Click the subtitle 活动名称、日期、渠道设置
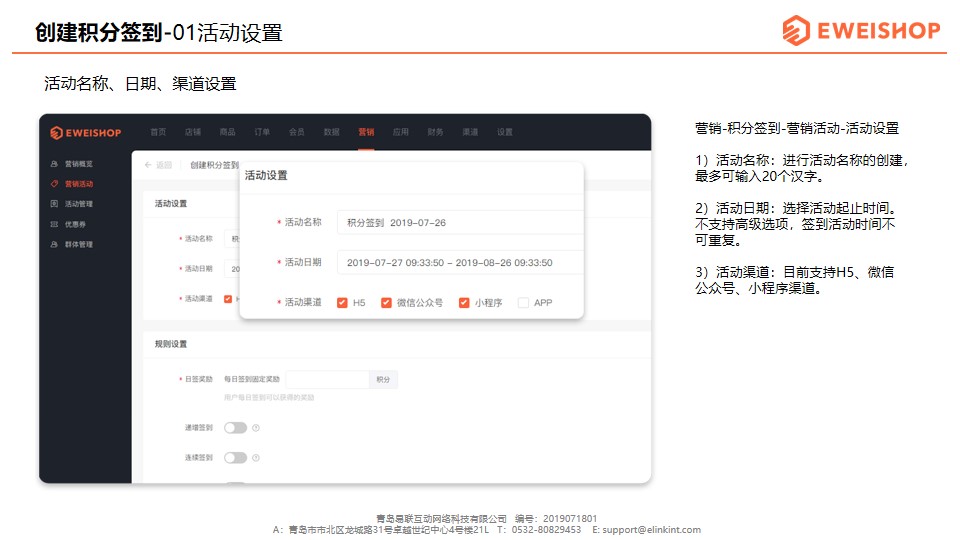960x540 pixels. tap(140, 84)
